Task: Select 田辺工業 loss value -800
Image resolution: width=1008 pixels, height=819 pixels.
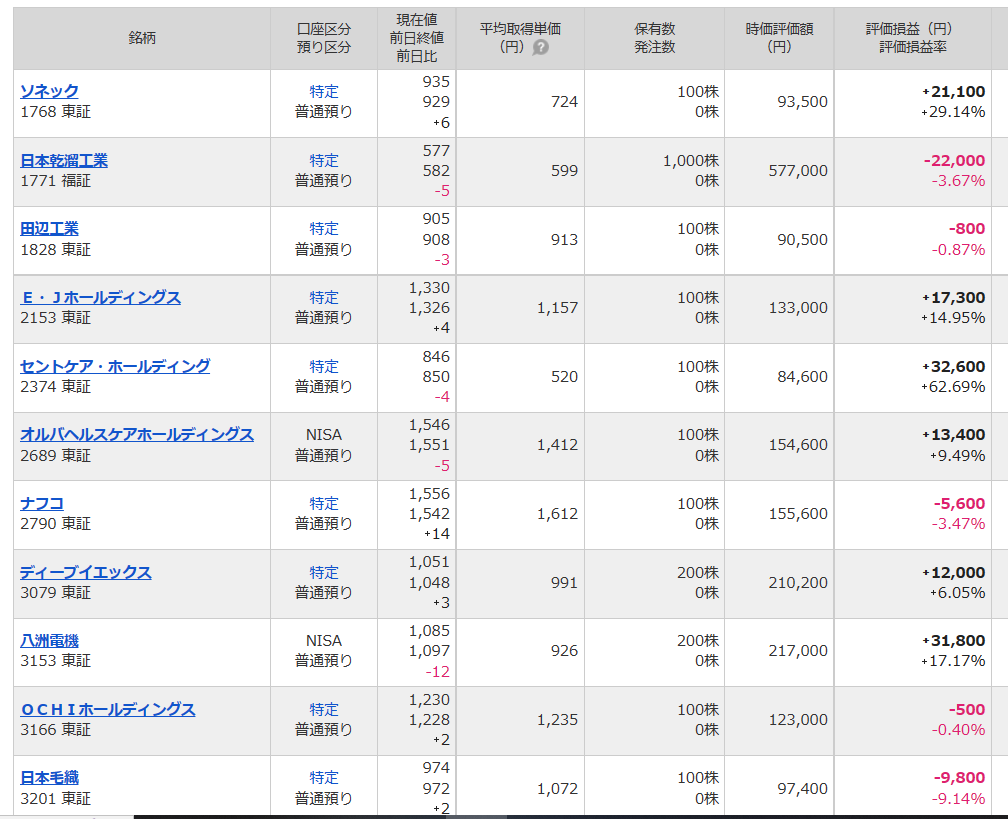Action: [967, 229]
